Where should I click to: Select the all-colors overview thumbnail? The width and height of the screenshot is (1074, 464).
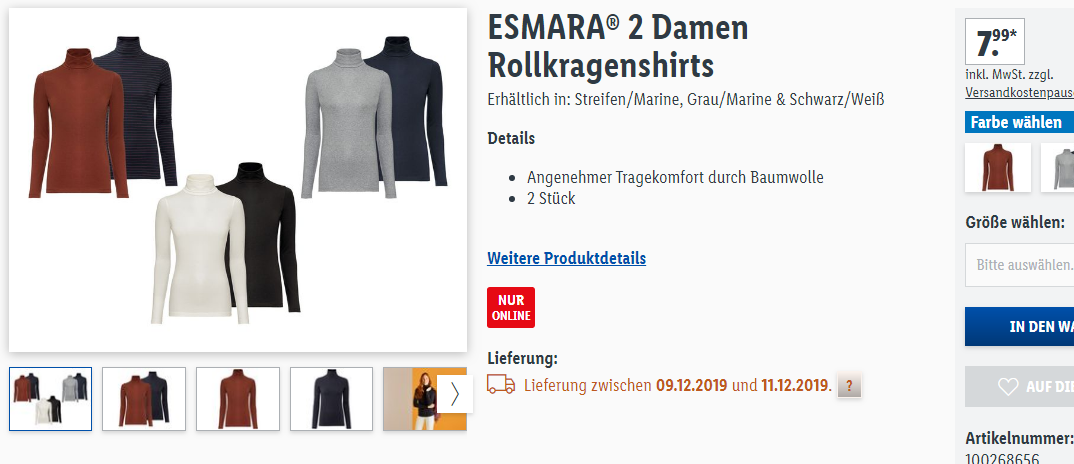(x=50, y=399)
